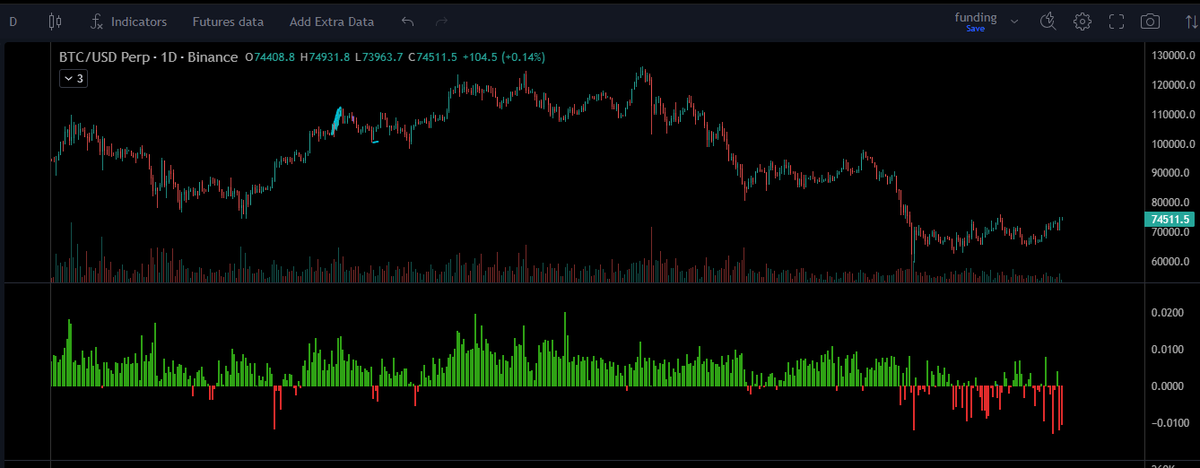Open chart settings gear icon
This screenshot has width=1200, height=468.
pyautogui.click(x=1082, y=21)
